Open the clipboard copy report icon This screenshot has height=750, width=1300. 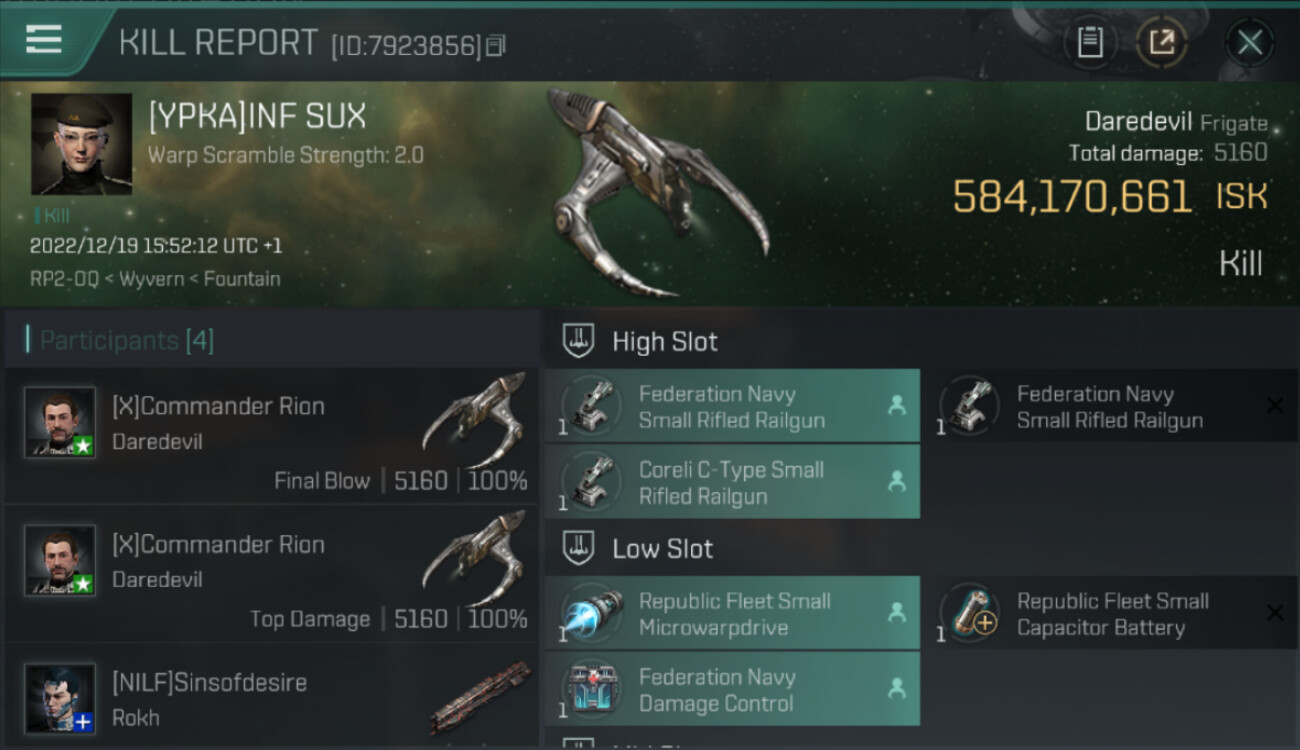click(x=1089, y=43)
